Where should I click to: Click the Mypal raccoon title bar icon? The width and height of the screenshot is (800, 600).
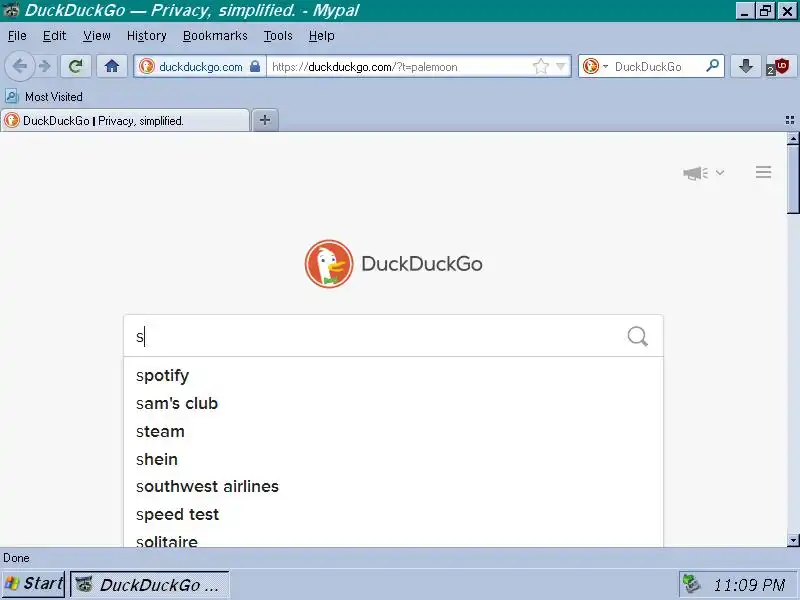click(11, 10)
